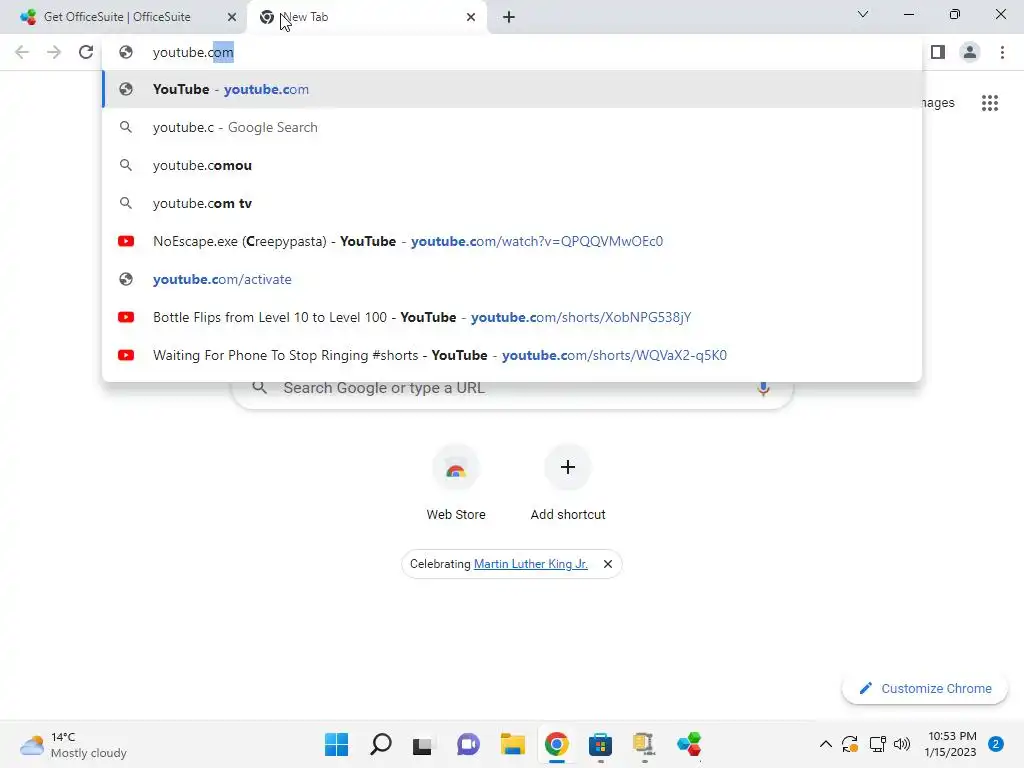The image size is (1024, 768).
Task: Open the taskbar Search icon
Action: pyautogui.click(x=381, y=744)
